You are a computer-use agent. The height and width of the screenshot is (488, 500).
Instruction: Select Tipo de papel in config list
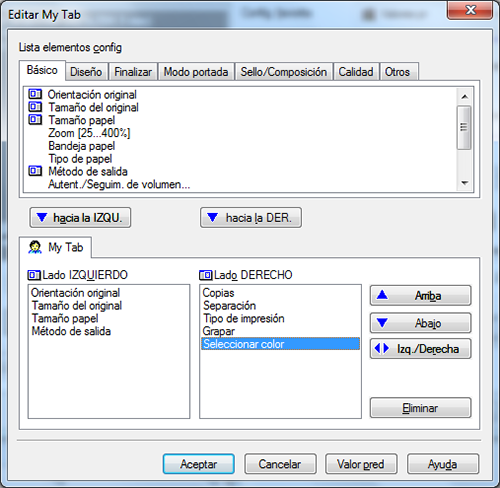80,159
